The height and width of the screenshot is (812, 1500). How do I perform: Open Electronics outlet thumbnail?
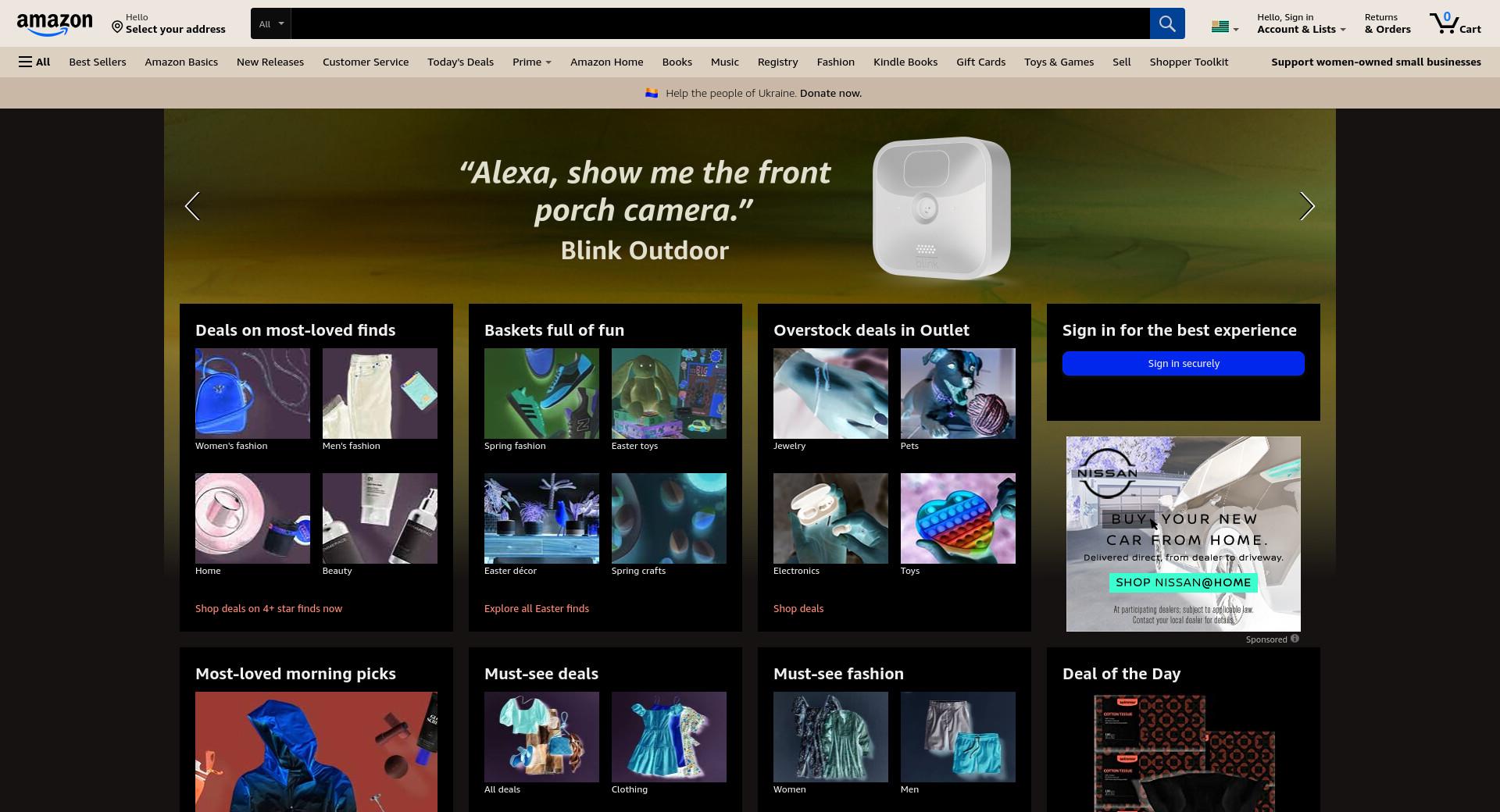click(830, 518)
